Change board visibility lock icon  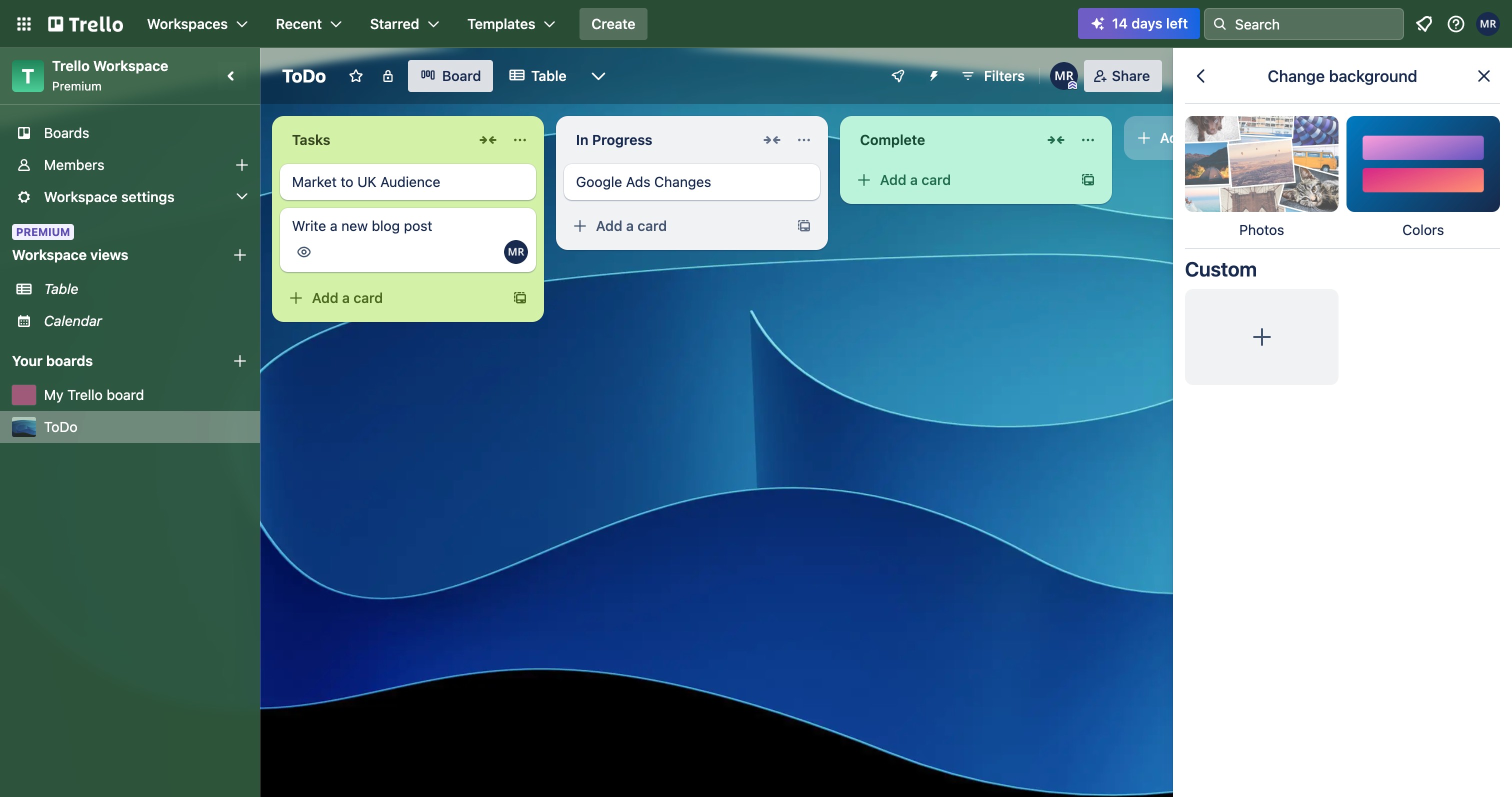point(388,75)
